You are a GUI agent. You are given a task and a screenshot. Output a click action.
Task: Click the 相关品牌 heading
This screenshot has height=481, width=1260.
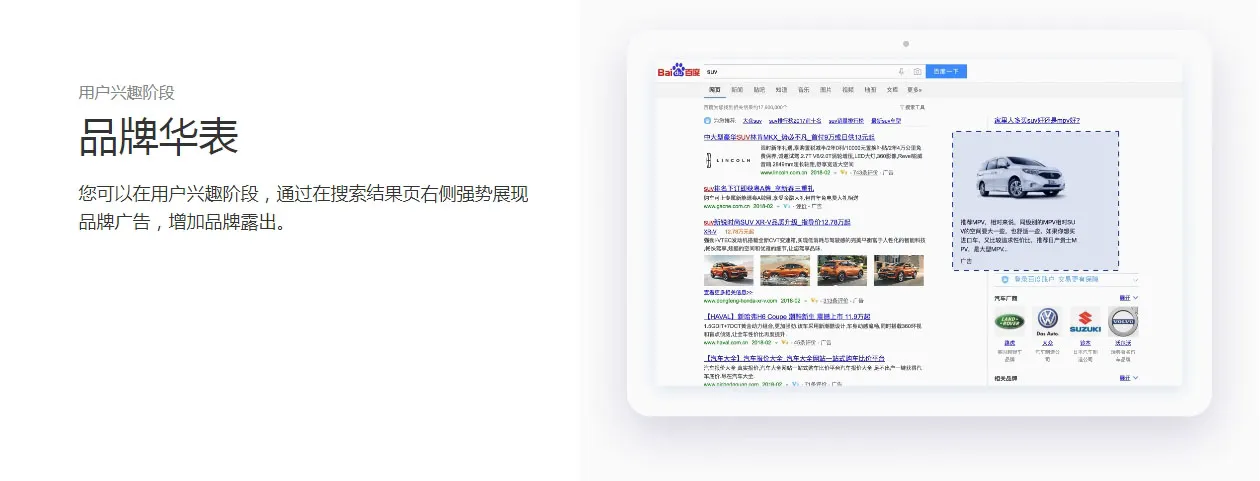coord(1005,378)
